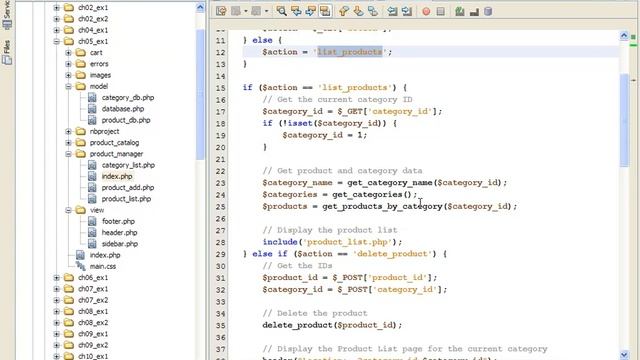Start macro recording red button

(x=426, y=11)
